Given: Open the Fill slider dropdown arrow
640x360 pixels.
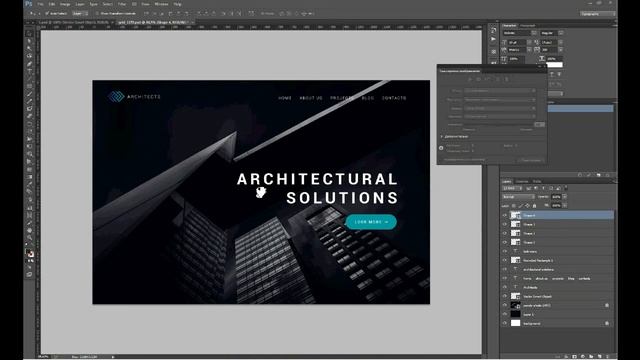Looking at the screenshot, I should (564, 206).
